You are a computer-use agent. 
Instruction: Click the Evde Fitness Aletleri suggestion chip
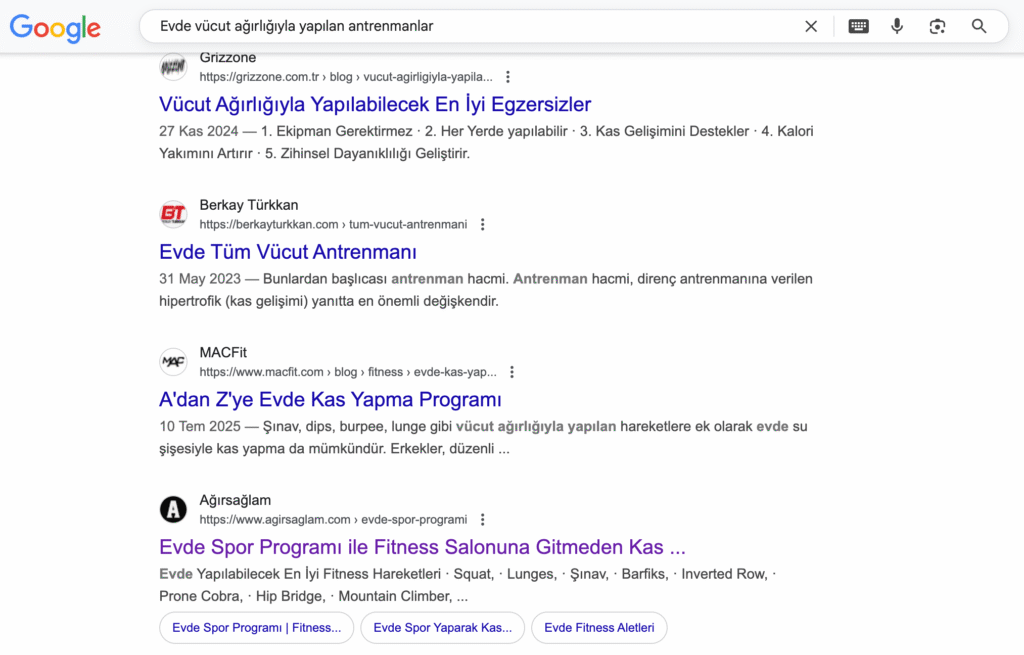pyautogui.click(x=599, y=627)
